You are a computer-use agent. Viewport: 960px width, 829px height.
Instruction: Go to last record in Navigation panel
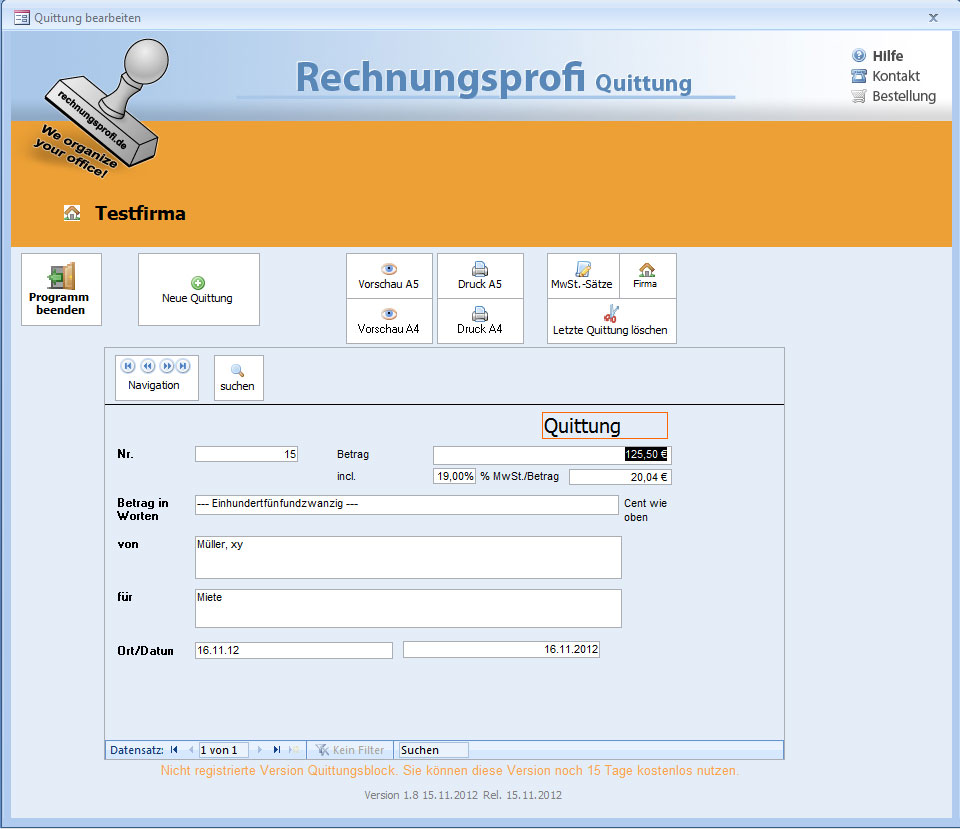183,366
